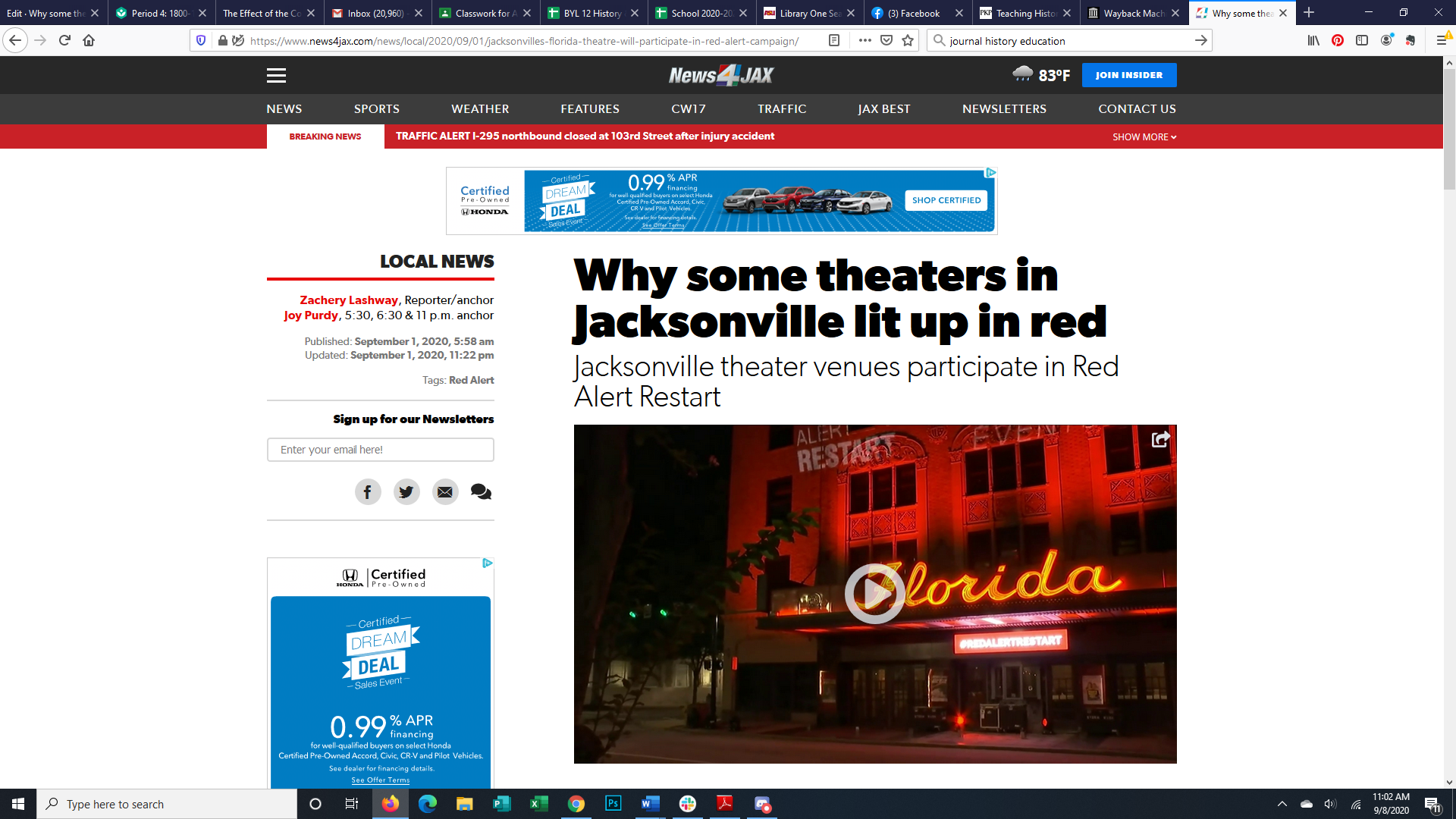This screenshot has height=819, width=1456.
Task: Share article via Twitter icon
Action: 406,492
